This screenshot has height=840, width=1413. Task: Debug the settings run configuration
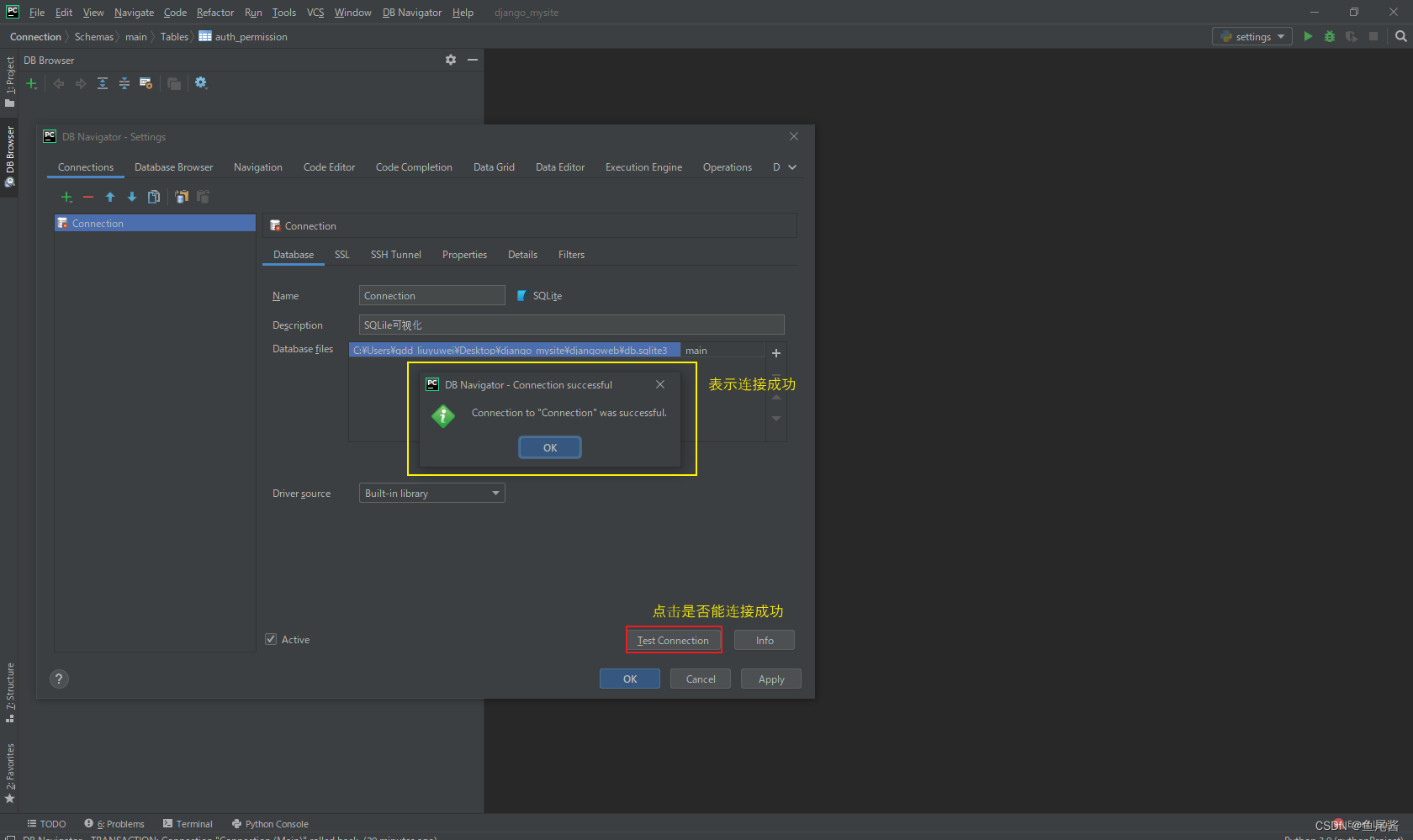1330,36
